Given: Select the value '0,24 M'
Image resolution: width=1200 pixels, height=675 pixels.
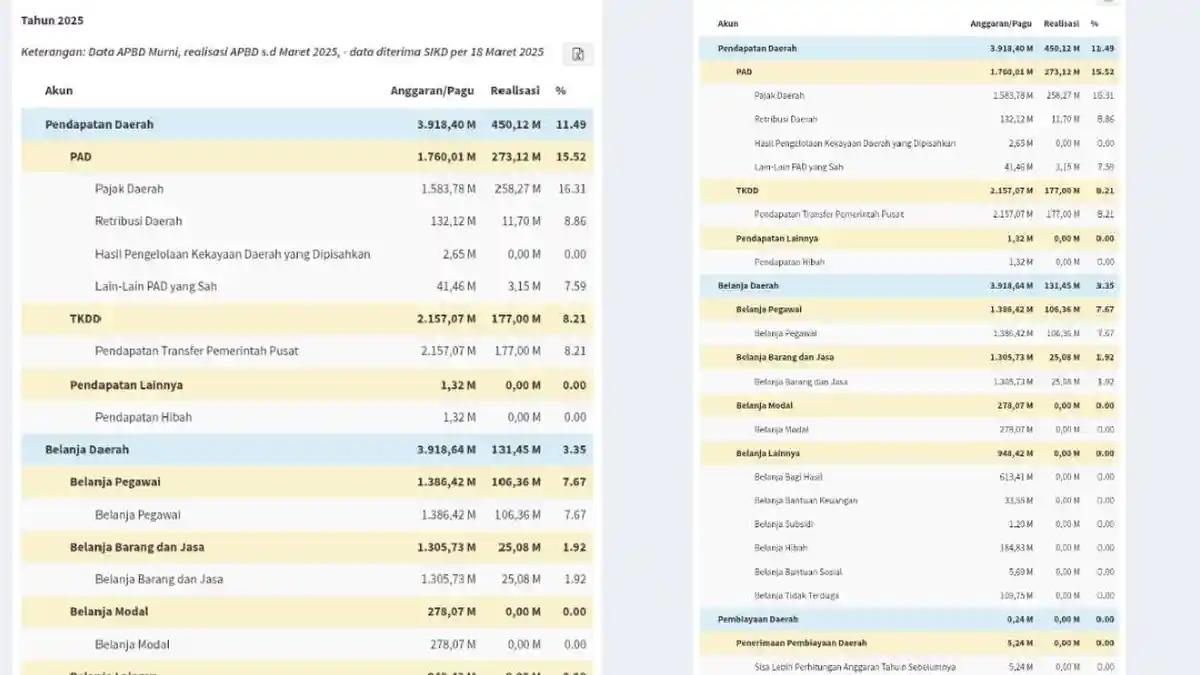Looking at the screenshot, I should pos(1020,619).
